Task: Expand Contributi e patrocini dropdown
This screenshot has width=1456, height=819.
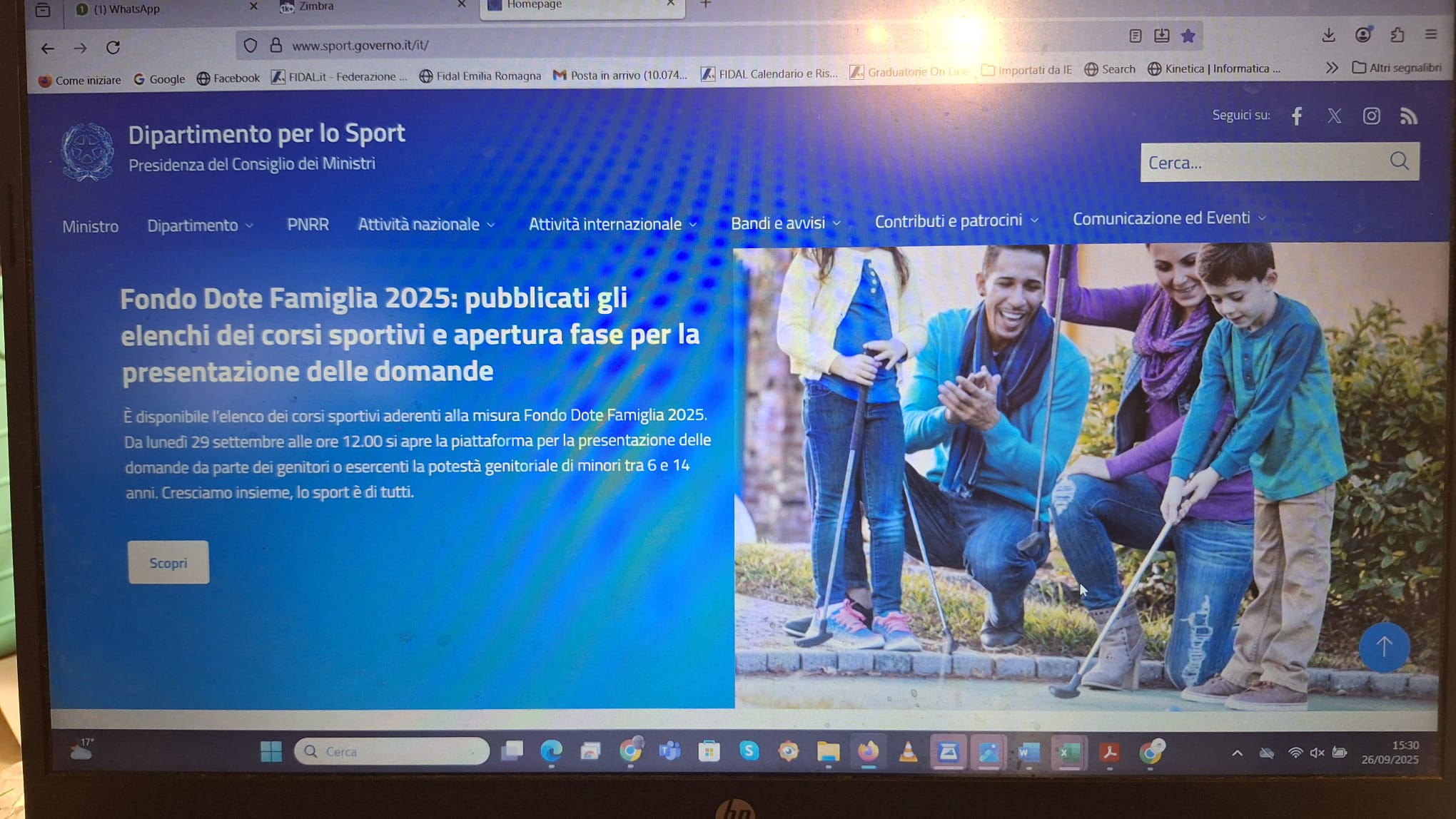Action: [956, 221]
